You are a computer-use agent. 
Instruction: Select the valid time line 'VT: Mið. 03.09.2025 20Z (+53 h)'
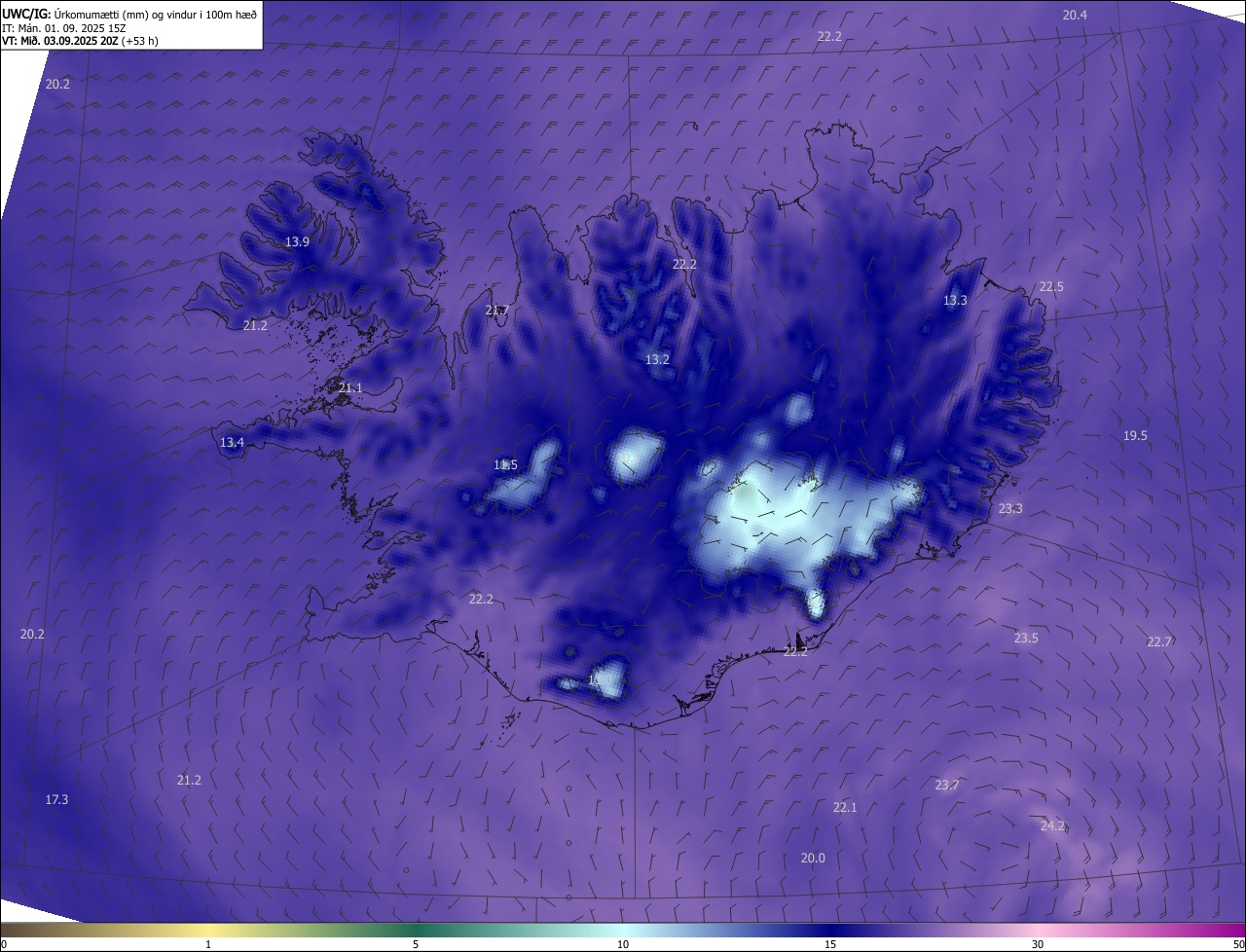[80, 41]
